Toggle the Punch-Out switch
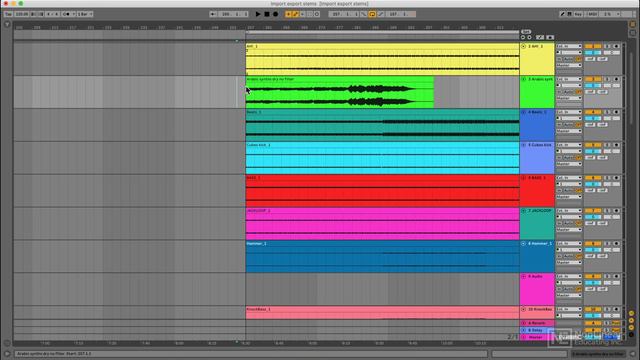 click(x=381, y=14)
